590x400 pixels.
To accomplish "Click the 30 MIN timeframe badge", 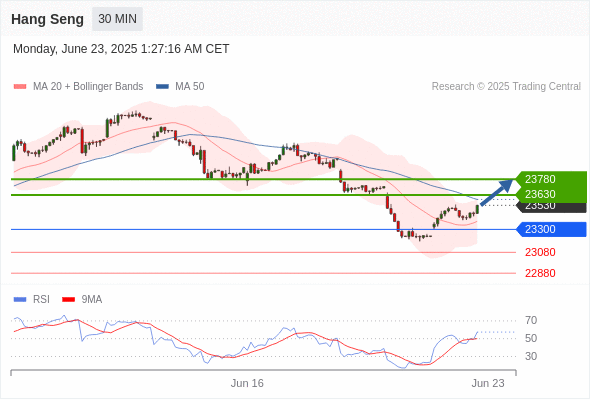I will pos(117,19).
